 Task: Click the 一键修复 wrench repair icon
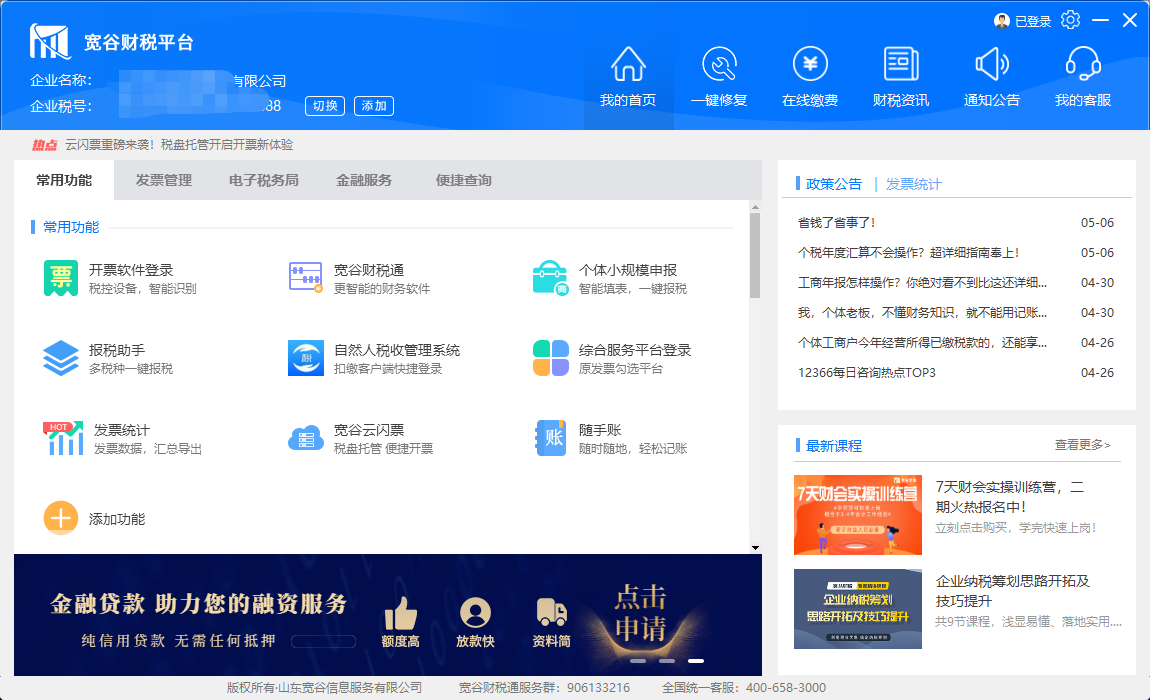719,65
